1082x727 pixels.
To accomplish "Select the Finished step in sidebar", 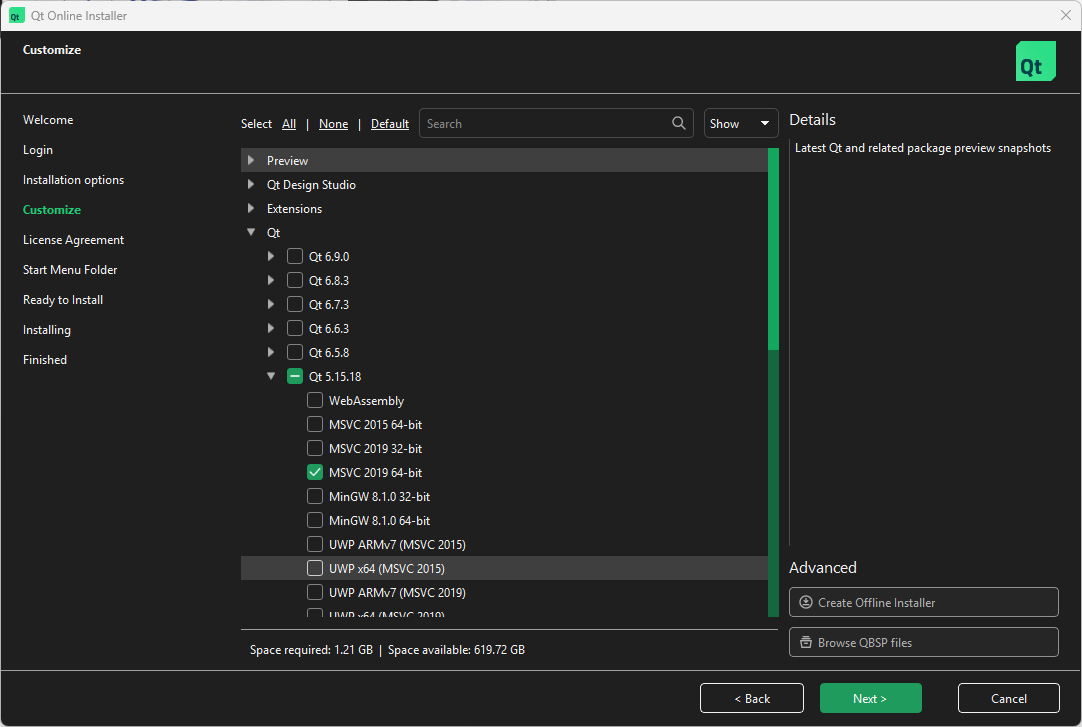I will 45,360.
